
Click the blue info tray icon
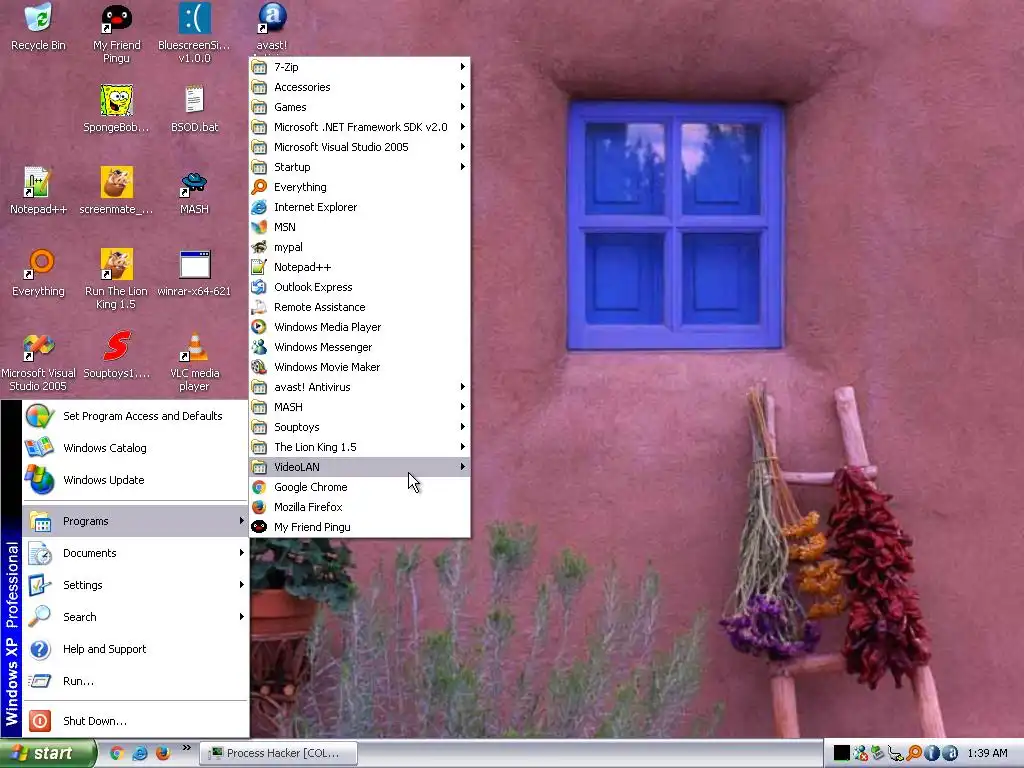pyautogui.click(x=932, y=753)
